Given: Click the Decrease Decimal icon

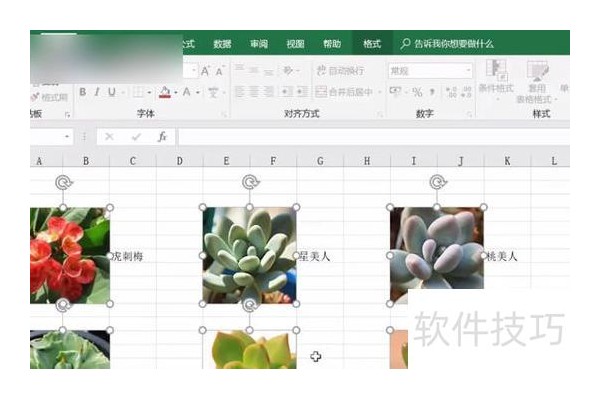Looking at the screenshot, I should (466, 92).
